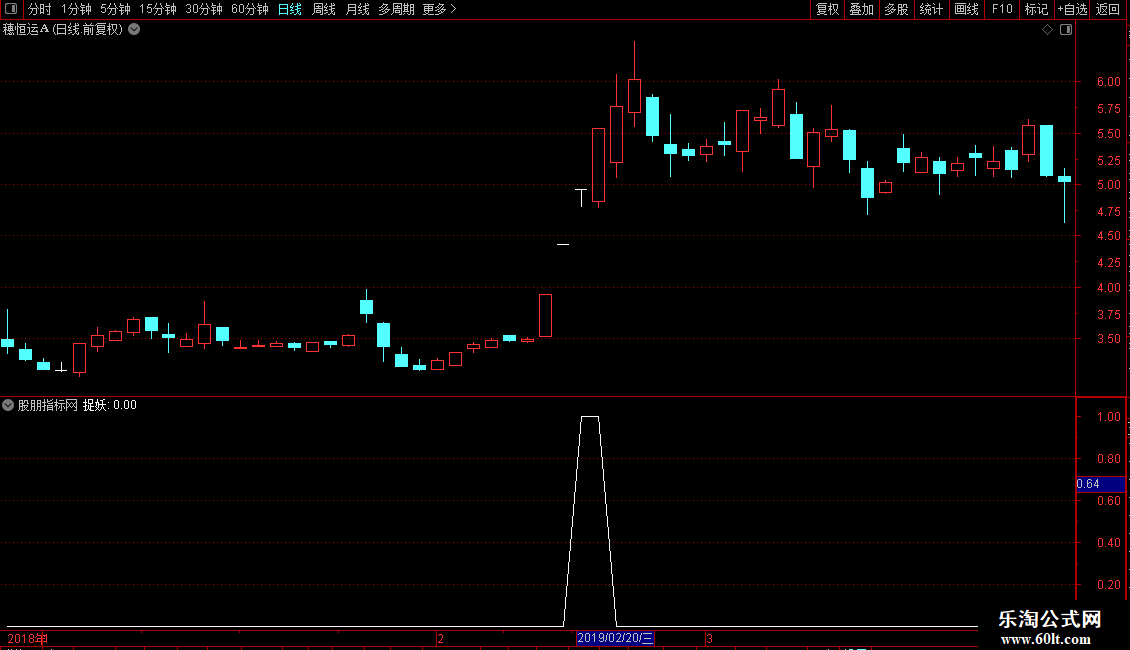The height and width of the screenshot is (650, 1130).
Task: Select the 30分钟 period tab
Action: 203,9
